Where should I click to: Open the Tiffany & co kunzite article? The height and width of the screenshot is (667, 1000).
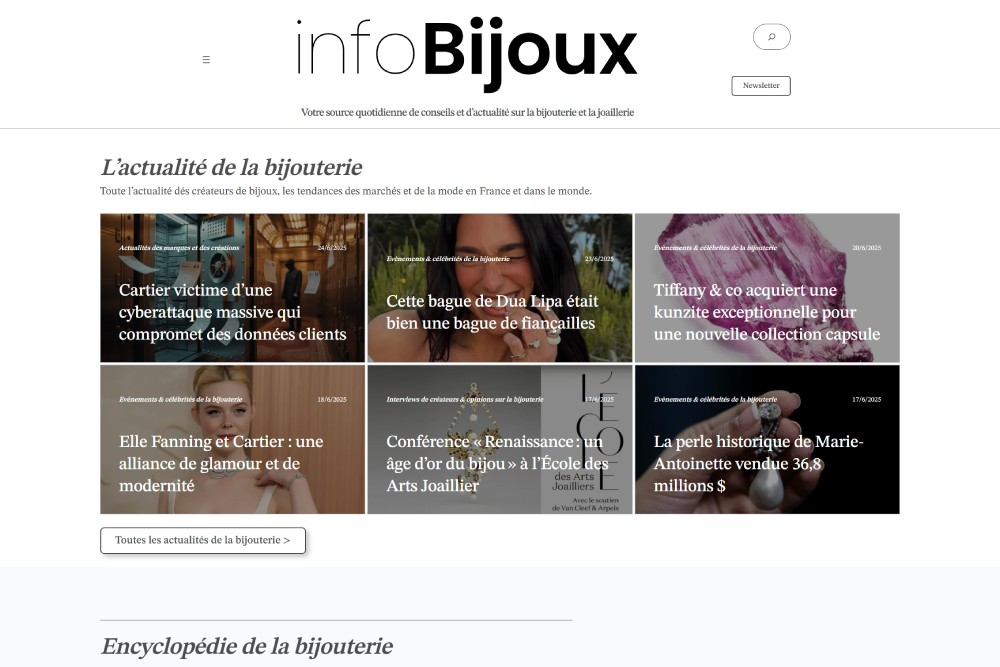[767, 312]
